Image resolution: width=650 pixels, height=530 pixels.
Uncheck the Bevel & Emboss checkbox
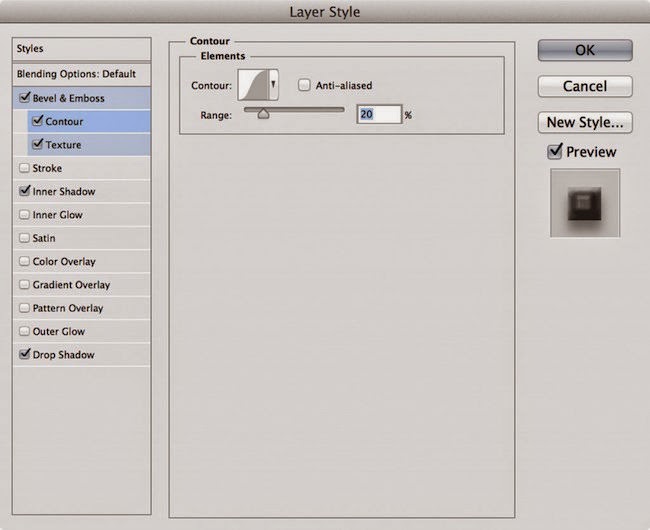pos(24,98)
